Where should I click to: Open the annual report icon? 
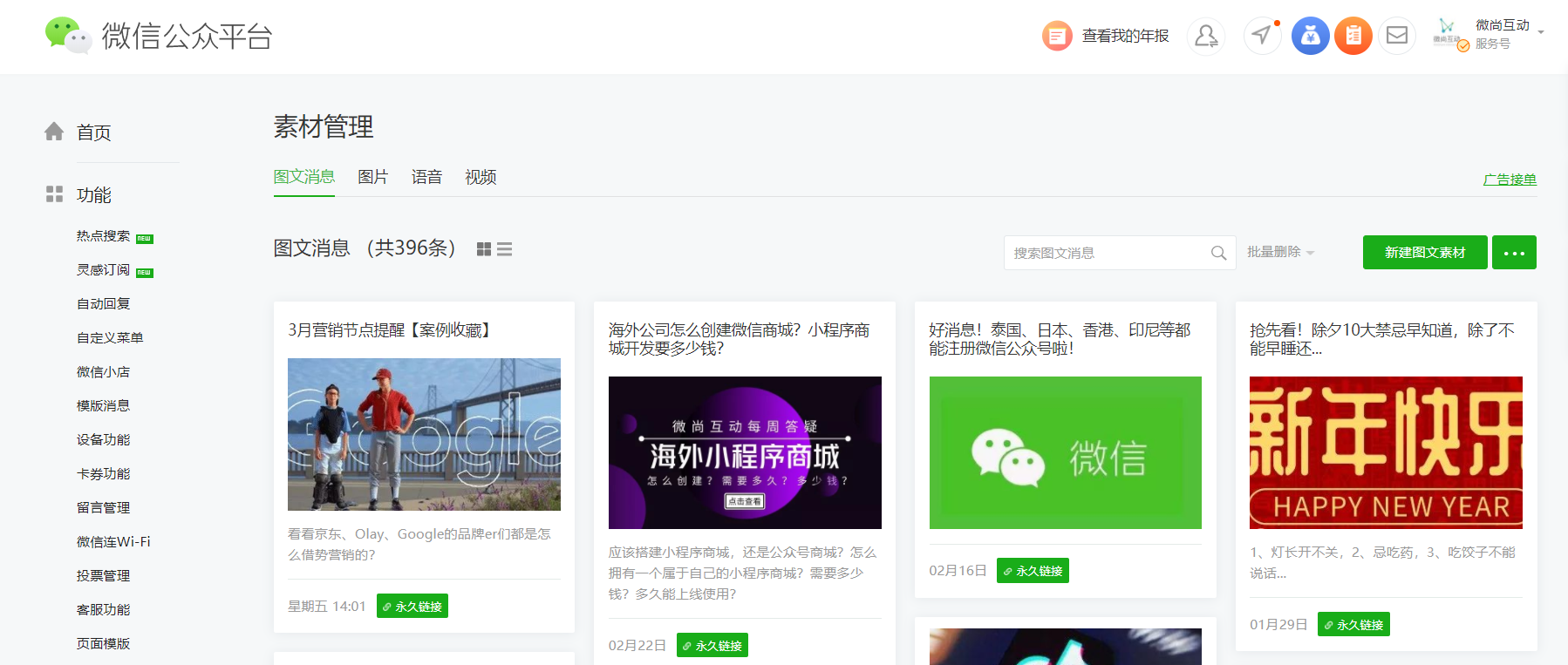1057,36
